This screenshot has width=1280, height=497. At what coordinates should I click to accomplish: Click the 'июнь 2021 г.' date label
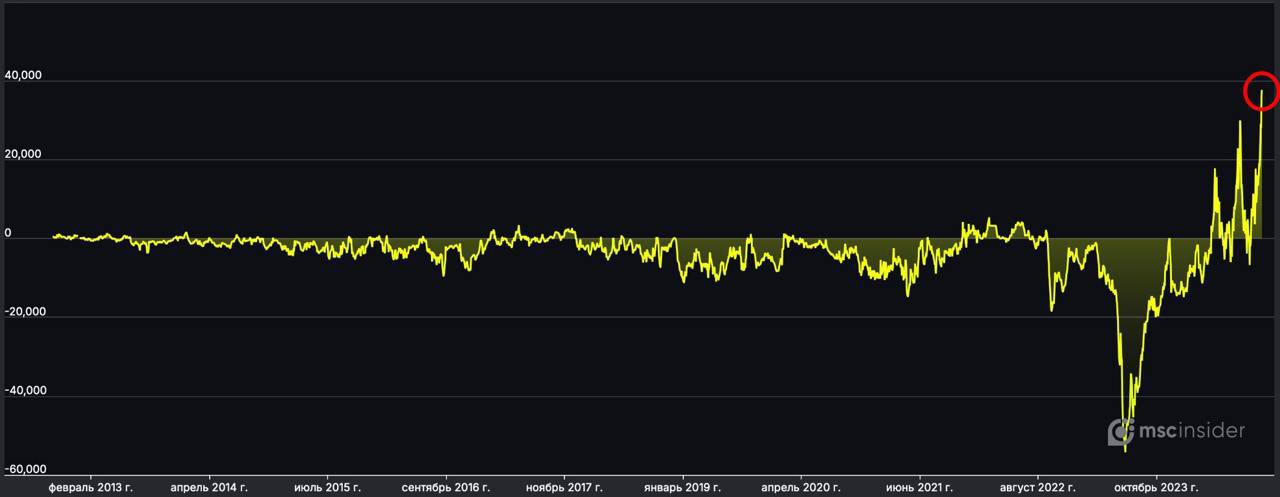click(x=919, y=488)
